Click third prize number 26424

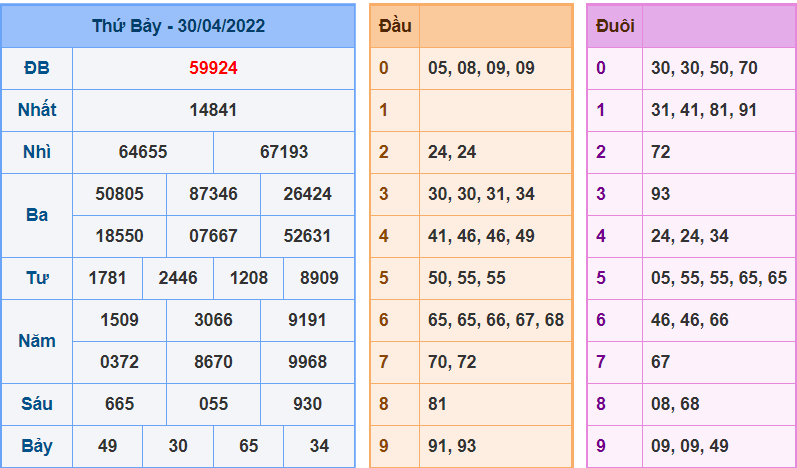click(308, 194)
